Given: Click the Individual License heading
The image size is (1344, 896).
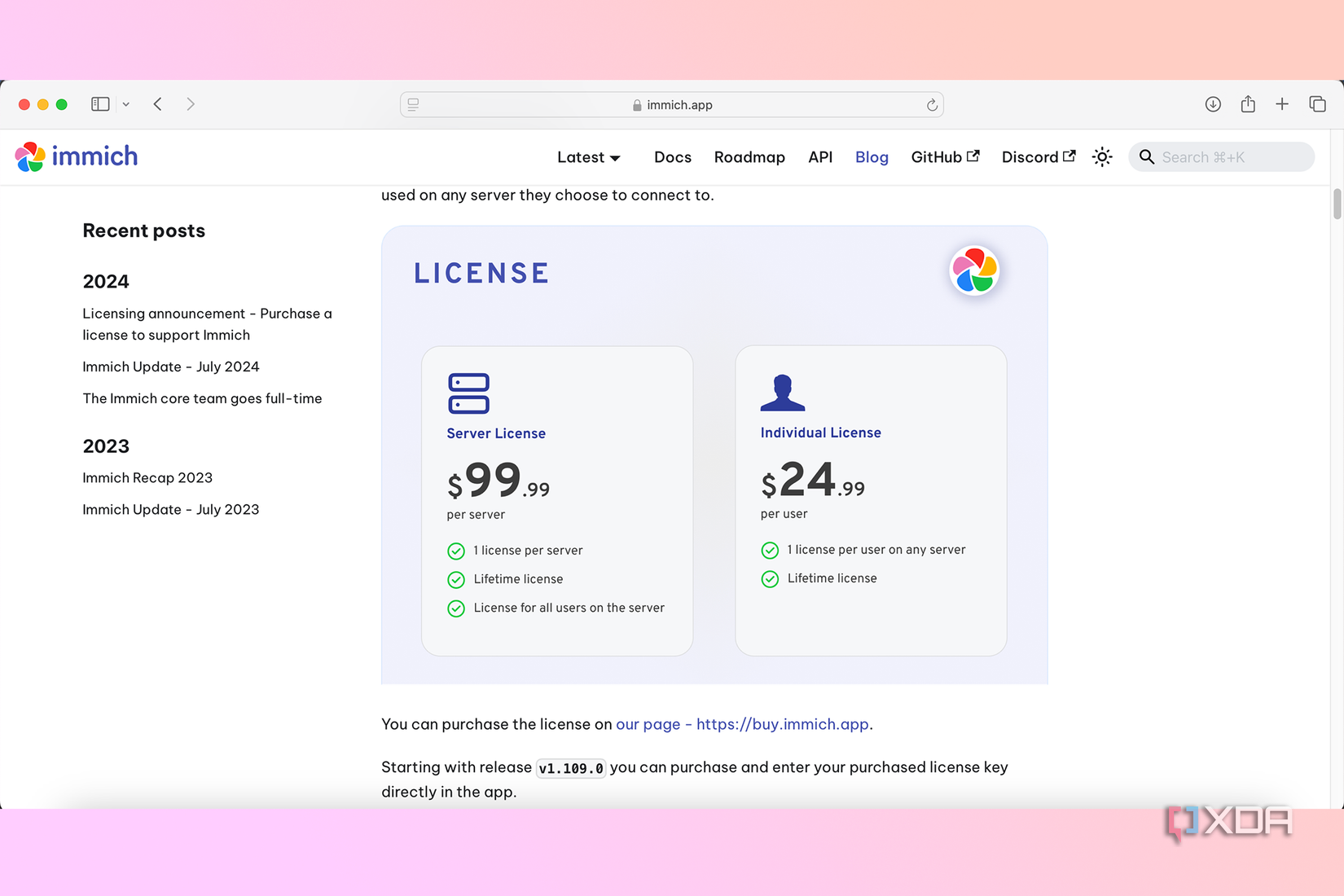Looking at the screenshot, I should (821, 433).
